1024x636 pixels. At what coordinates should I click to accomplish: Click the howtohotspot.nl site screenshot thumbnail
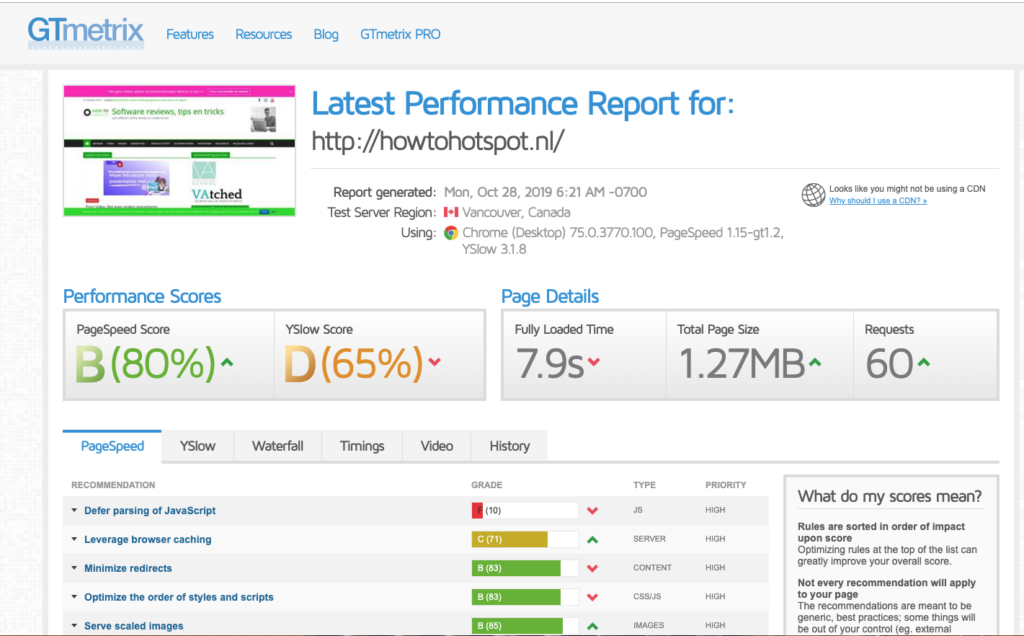[x=179, y=150]
